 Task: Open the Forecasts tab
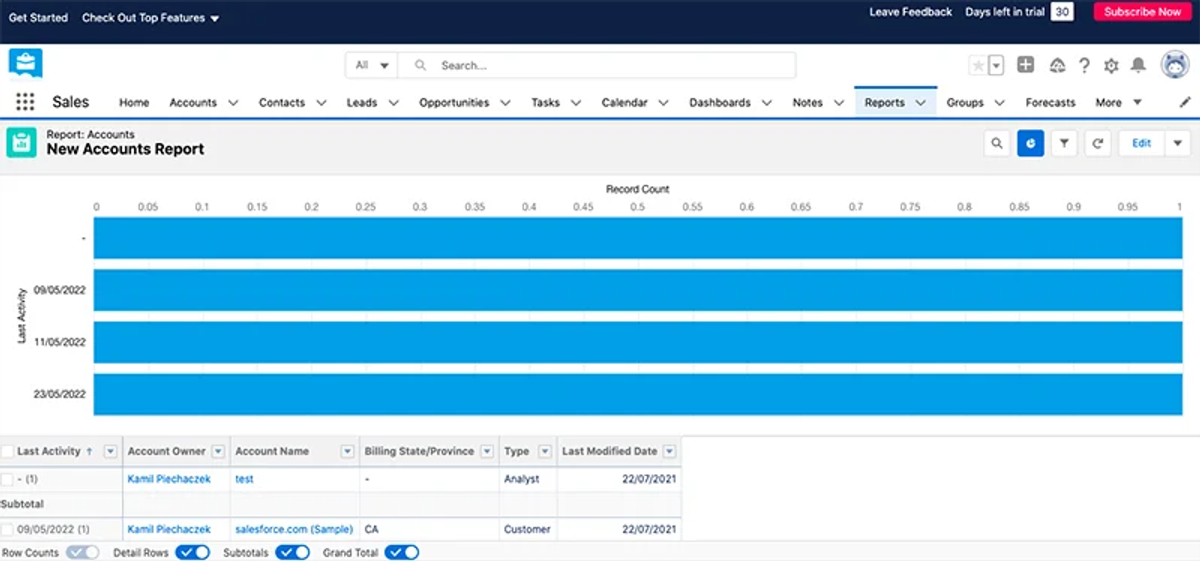click(1050, 102)
